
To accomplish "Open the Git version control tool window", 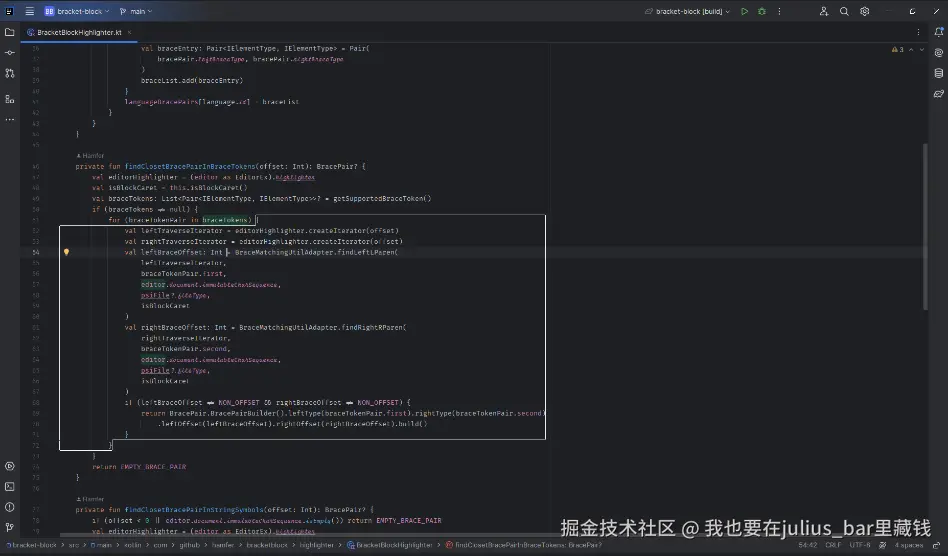I will tap(10, 528).
